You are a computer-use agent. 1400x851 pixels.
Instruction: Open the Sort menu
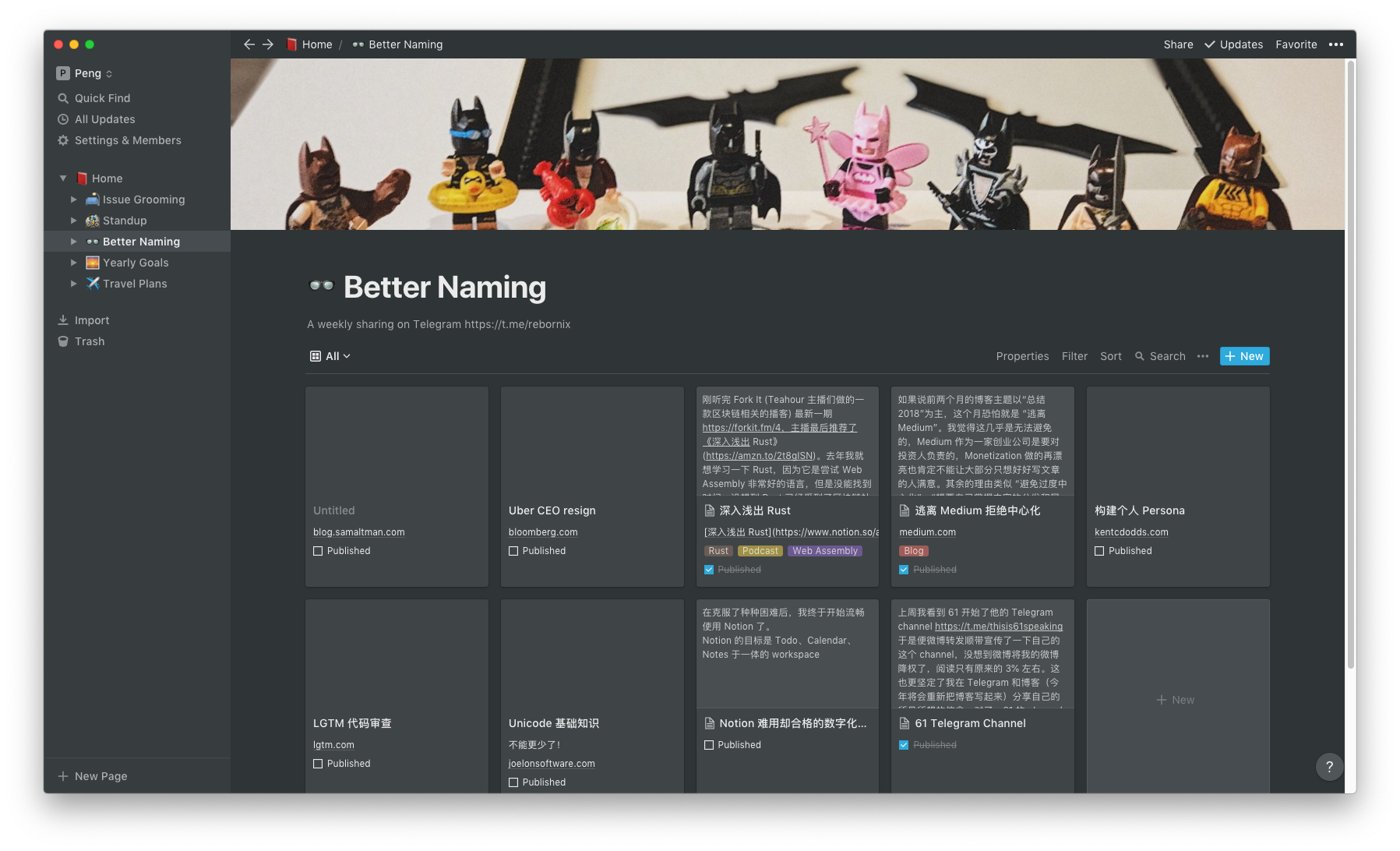point(1111,356)
